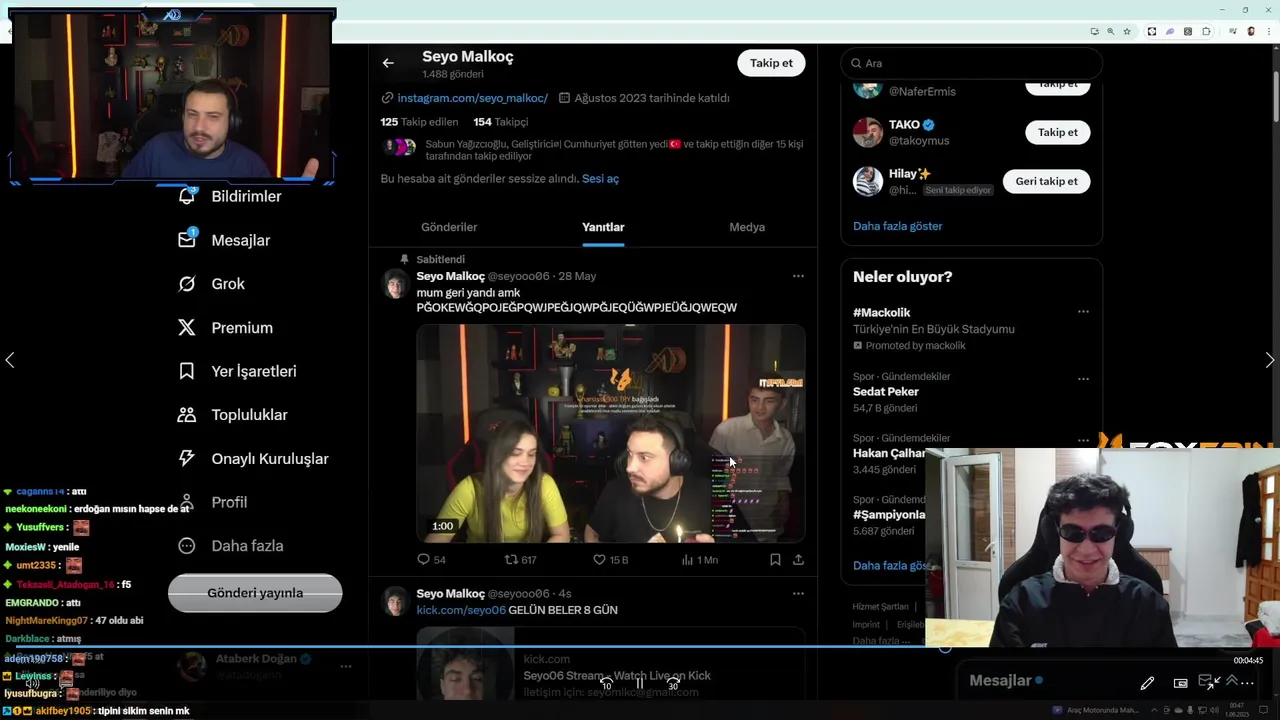Image resolution: width=1280 pixels, height=720 pixels.
Task: Open Onaylı Kuruluşlar in the sidebar
Action: click(x=254, y=459)
